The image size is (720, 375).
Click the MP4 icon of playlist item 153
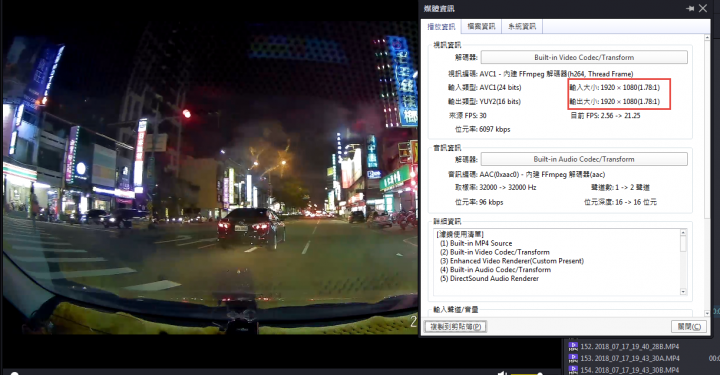(573, 358)
